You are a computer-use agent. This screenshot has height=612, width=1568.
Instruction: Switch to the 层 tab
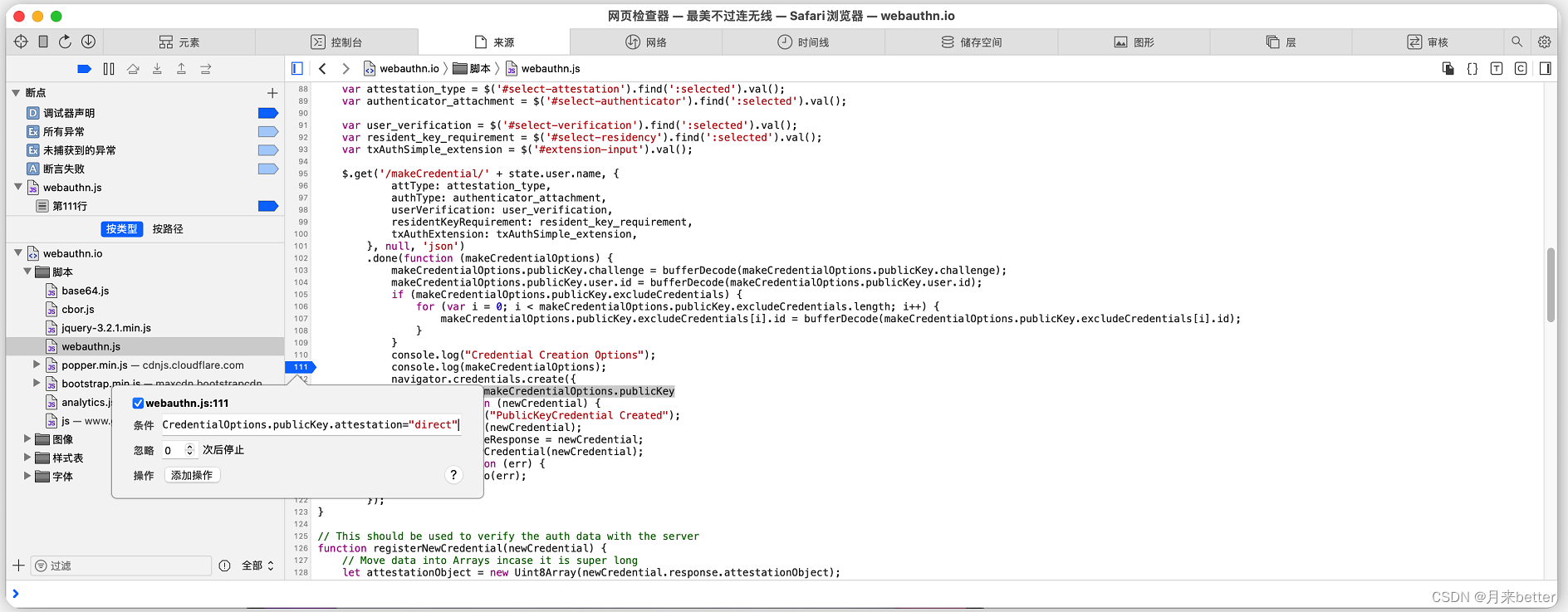pyautogui.click(x=1281, y=42)
